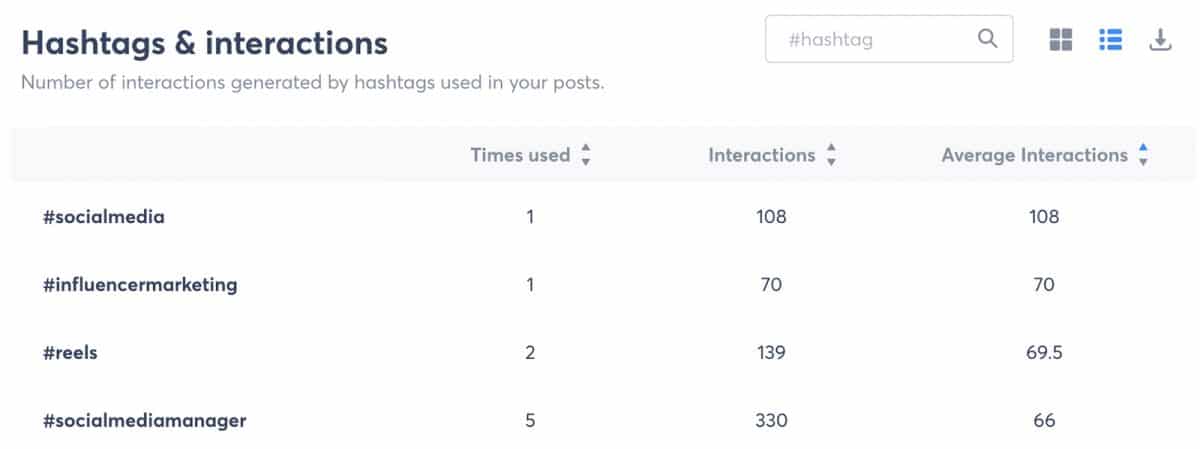
Task: Switch to list view layout
Action: click(1110, 40)
